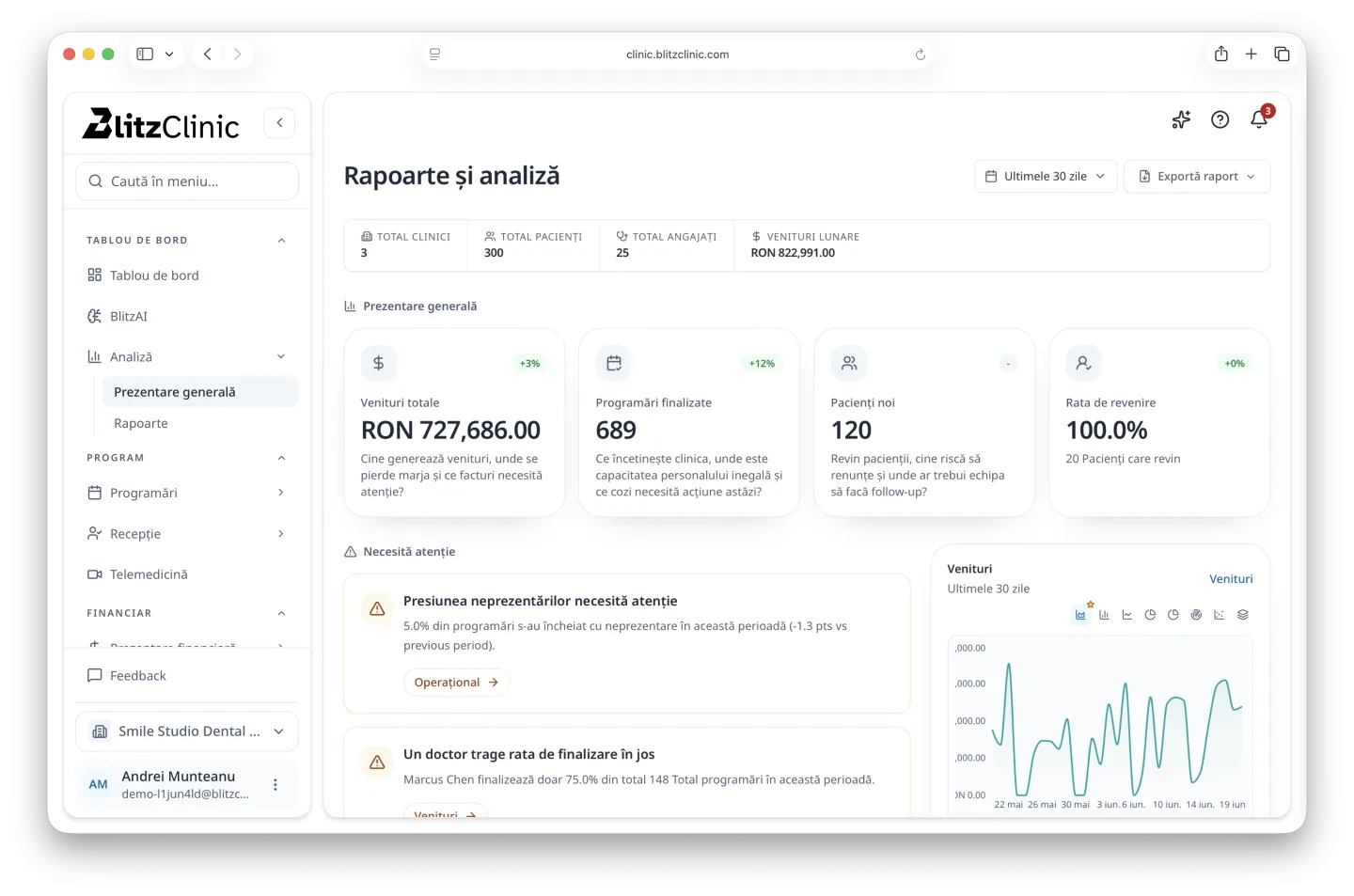Open the Ultimele 30 zile date range dropdown
The width and height of the screenshot is (1354, 896).
pos(1046,176)
